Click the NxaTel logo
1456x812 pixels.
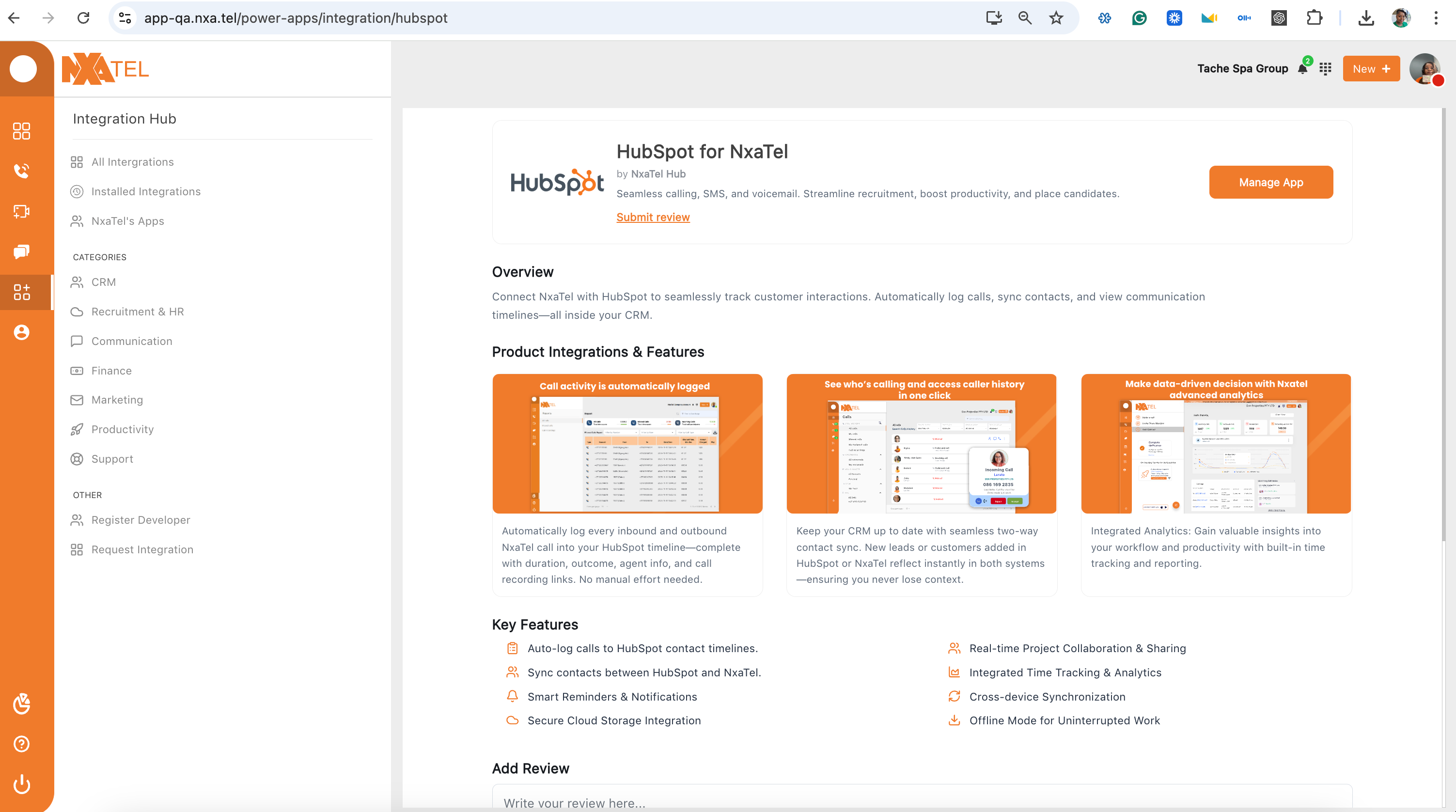point(105,69)
